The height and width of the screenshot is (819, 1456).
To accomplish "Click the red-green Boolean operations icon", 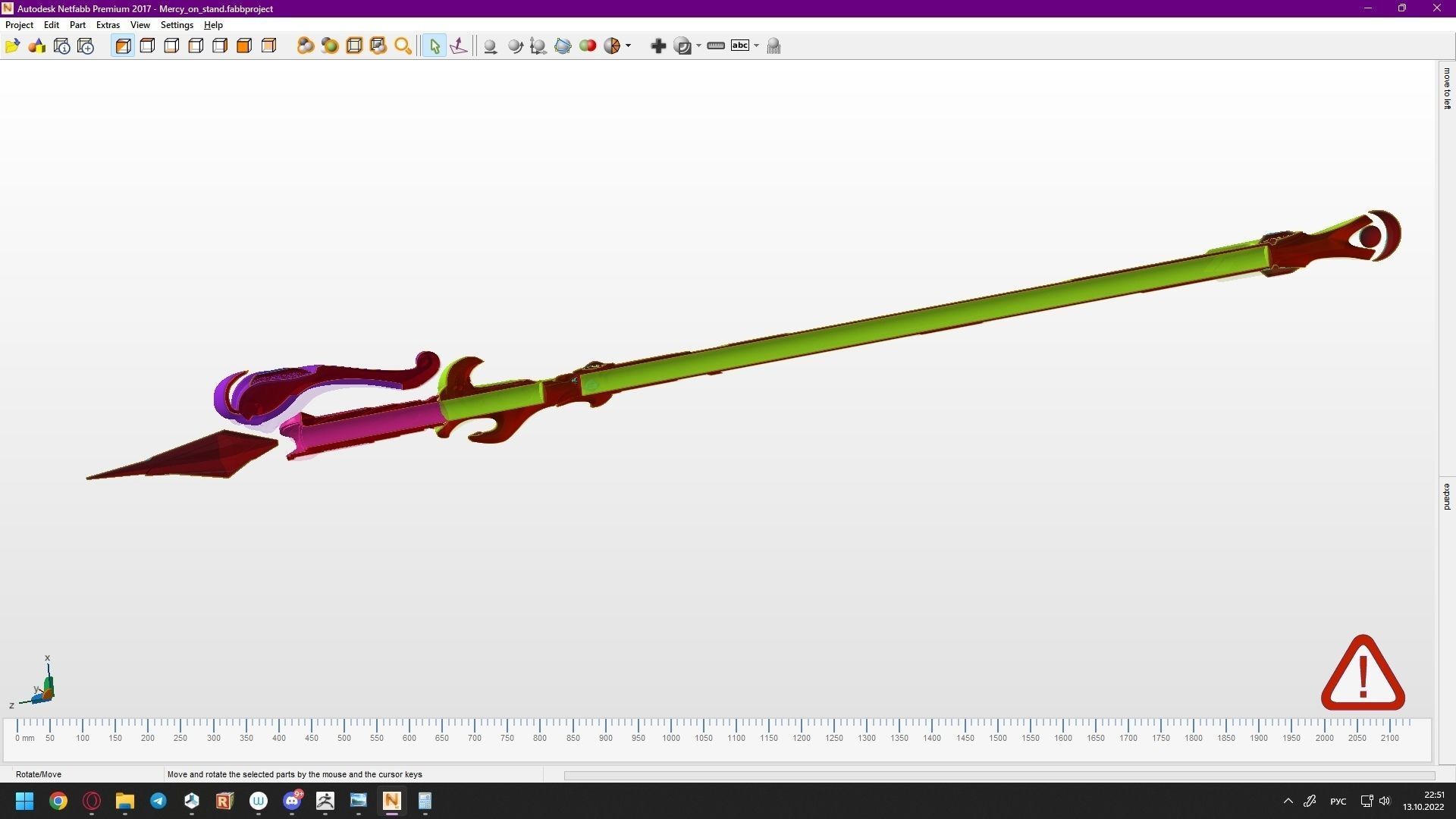I will (587, 46).
